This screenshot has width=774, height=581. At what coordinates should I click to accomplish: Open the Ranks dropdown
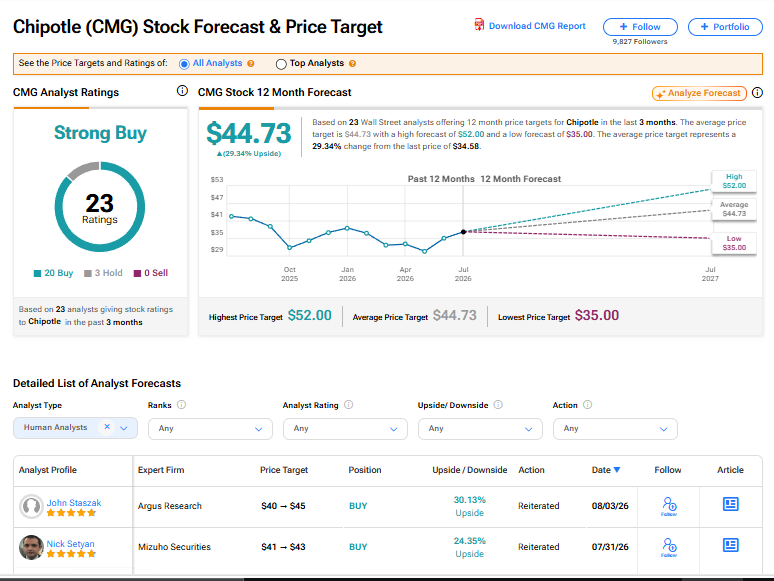coord(210,429)
